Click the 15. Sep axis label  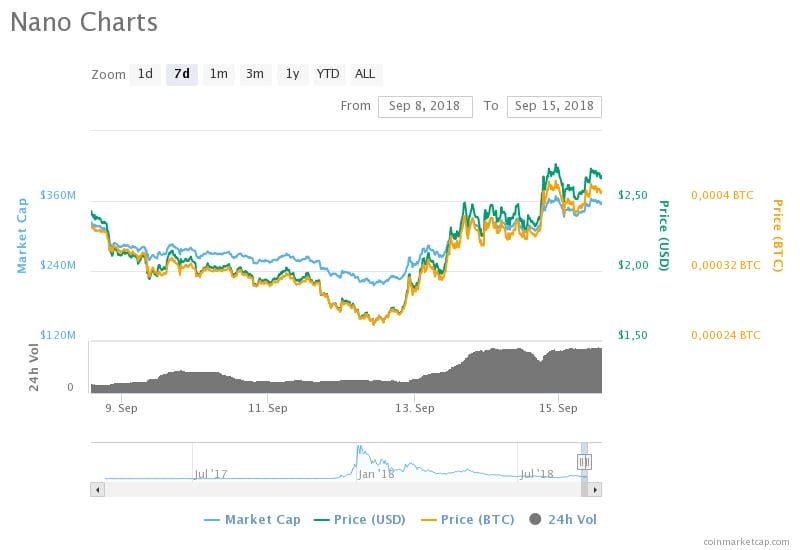tap(558, 408)
